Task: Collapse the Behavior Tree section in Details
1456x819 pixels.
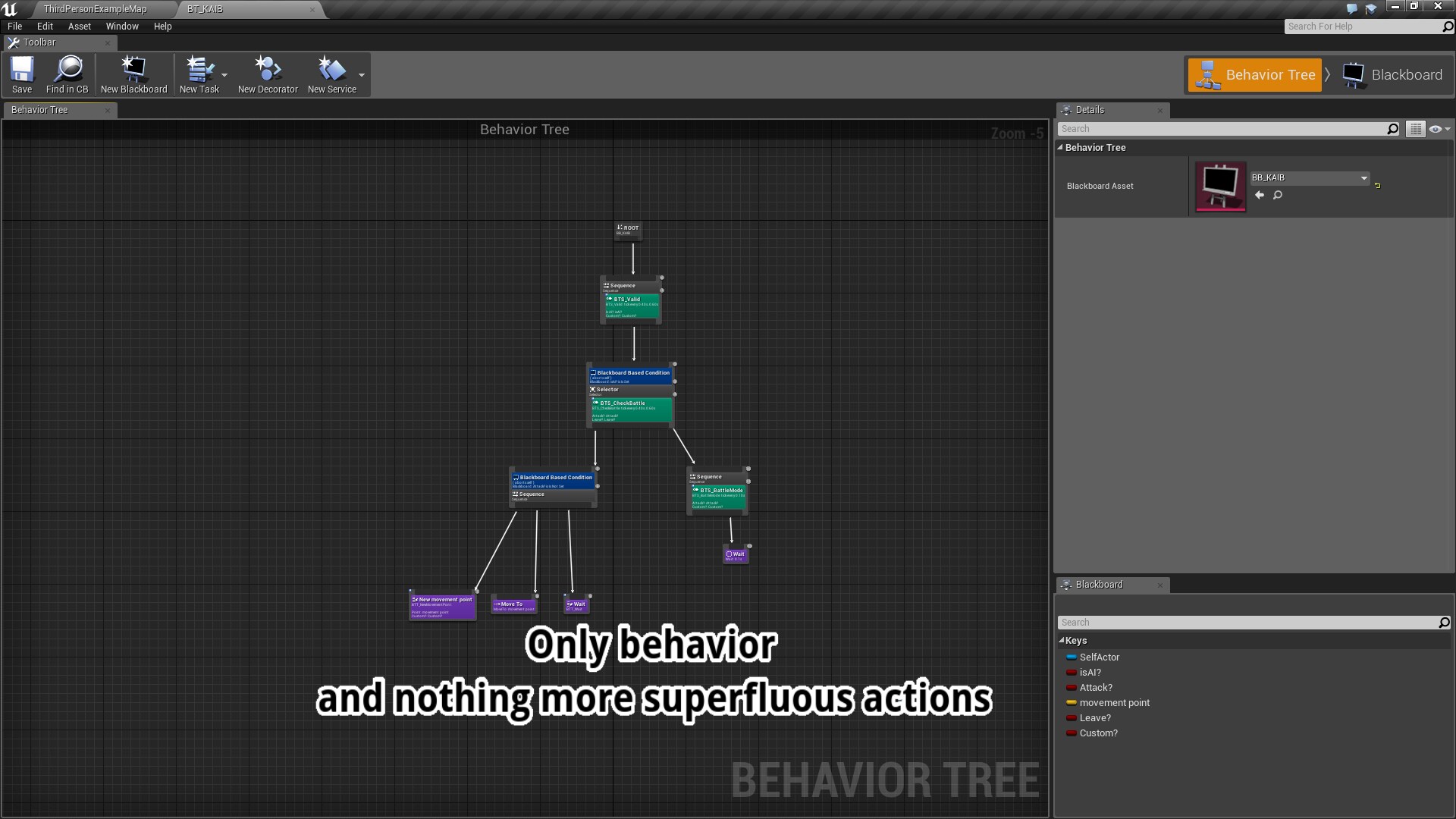Action: 1059,147
